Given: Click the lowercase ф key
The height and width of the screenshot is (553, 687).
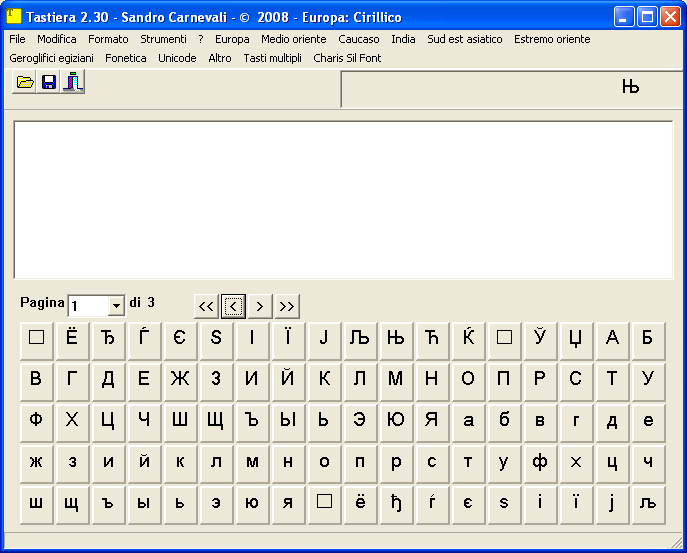Looking at the screenshot, I should coord(540,464).
